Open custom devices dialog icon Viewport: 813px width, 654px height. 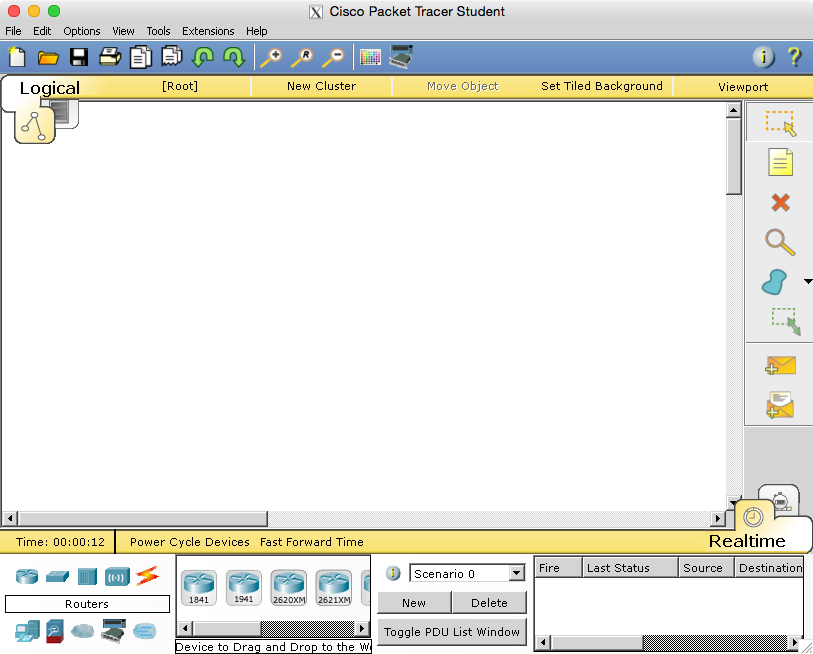(401, 57)
